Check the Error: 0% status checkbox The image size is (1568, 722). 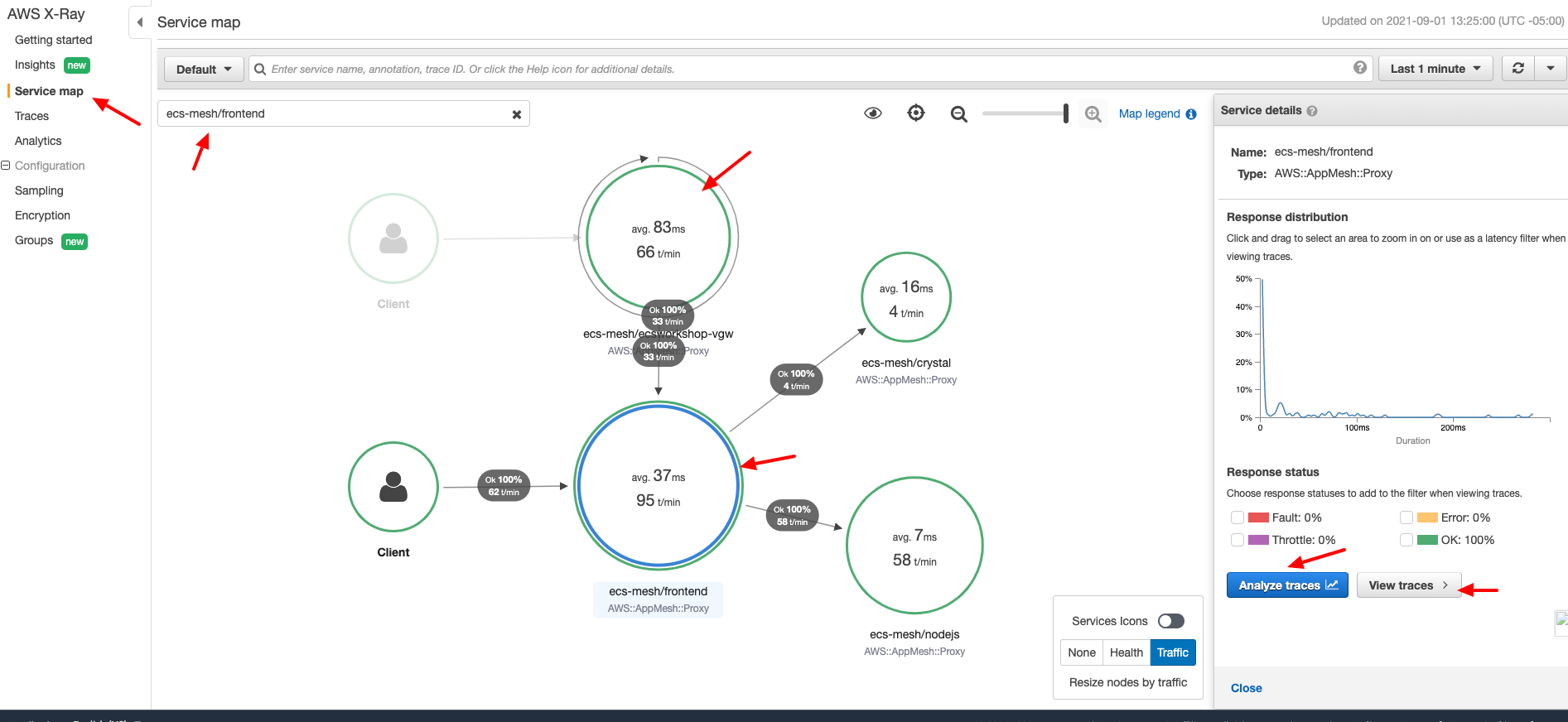pos(1406,517)
